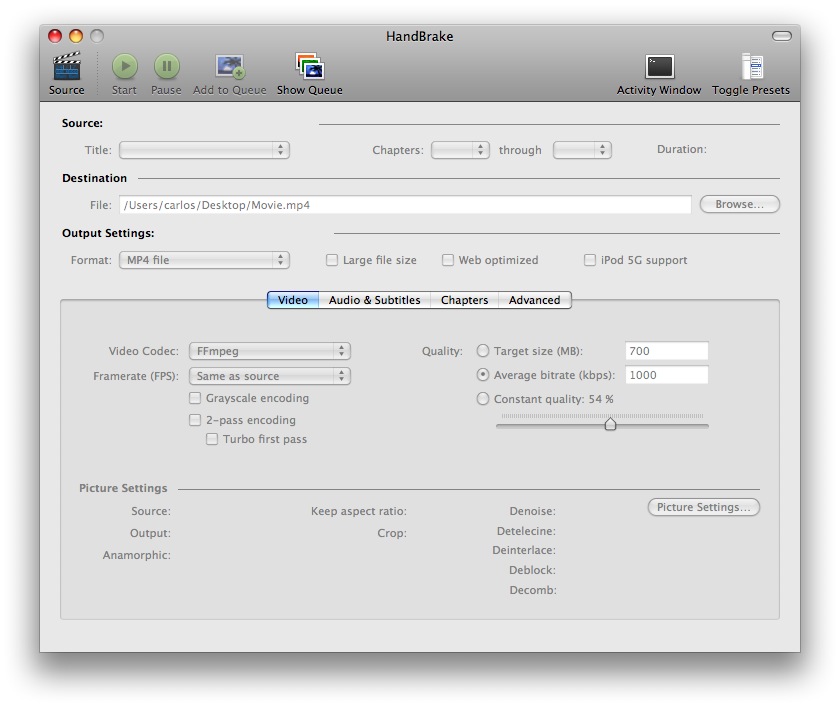Tick the Web optimized checkbox
Screen dimensions: 840x707
[x=447, y=260]
